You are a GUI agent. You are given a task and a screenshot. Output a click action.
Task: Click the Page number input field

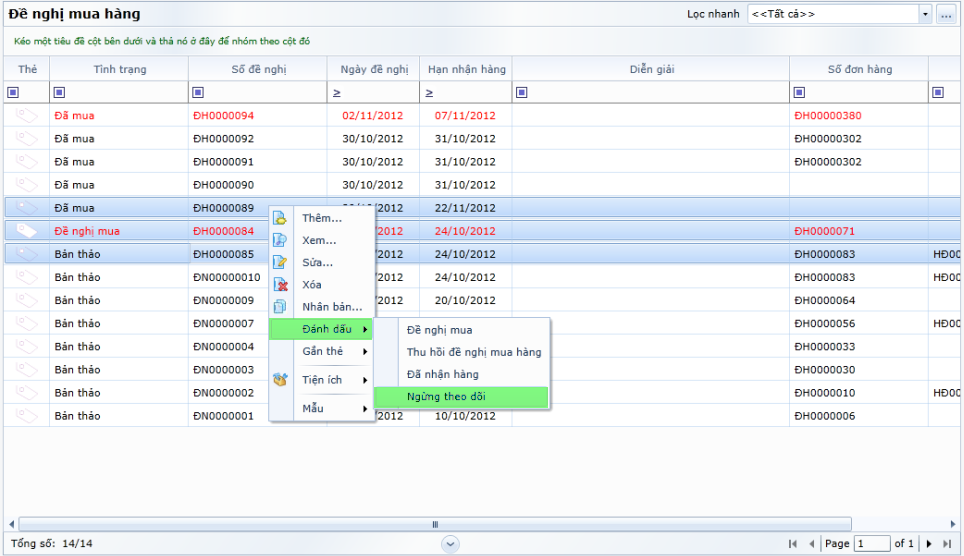coord(872,544)
